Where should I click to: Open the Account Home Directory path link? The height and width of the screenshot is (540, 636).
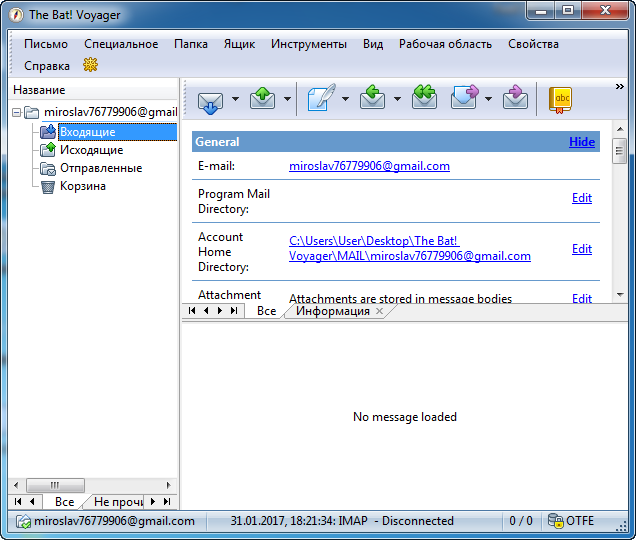(410, 248)
